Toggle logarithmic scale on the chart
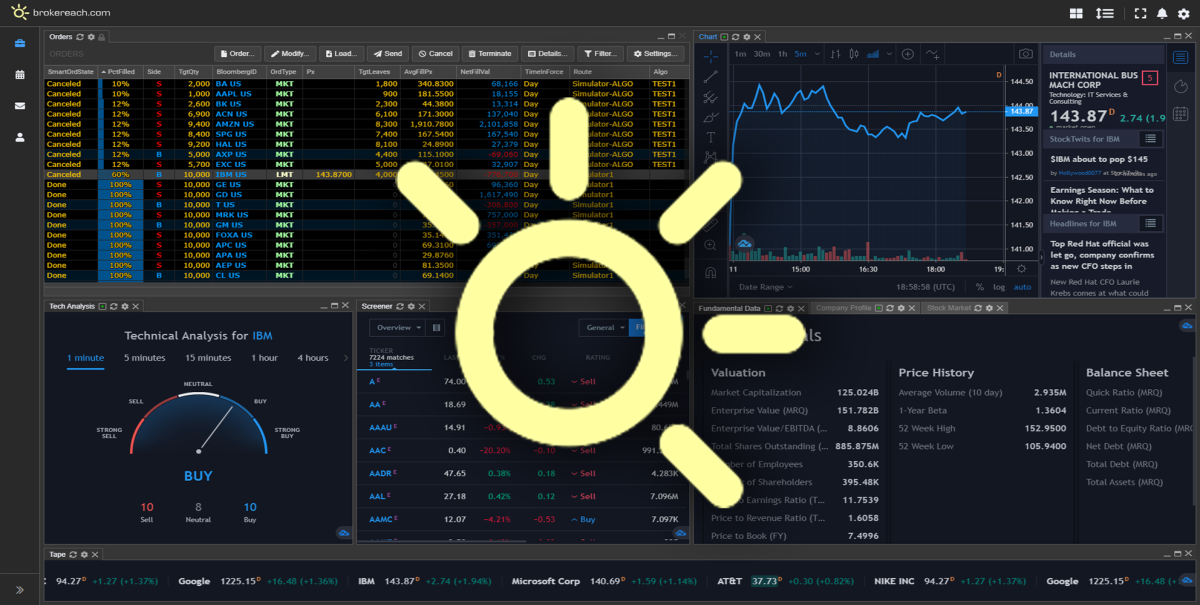The height and width of the screenshot is (605, 1200). tap(999, 285)
